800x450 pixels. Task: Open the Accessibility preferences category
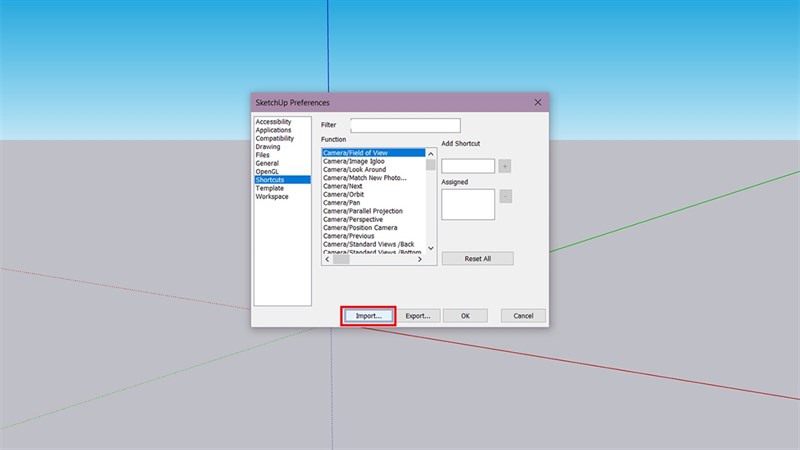pos(273,122)
